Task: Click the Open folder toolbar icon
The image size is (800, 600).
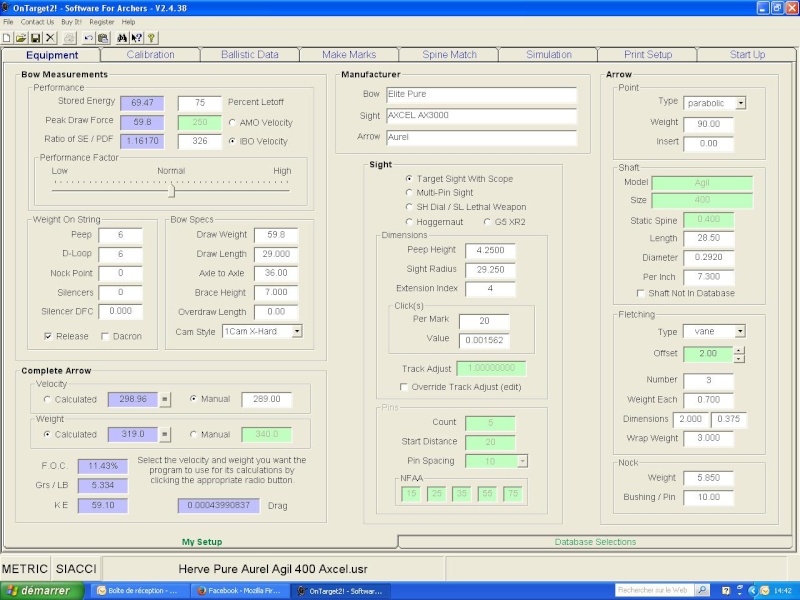Action: pyautogui.click(x=21, y=38)
